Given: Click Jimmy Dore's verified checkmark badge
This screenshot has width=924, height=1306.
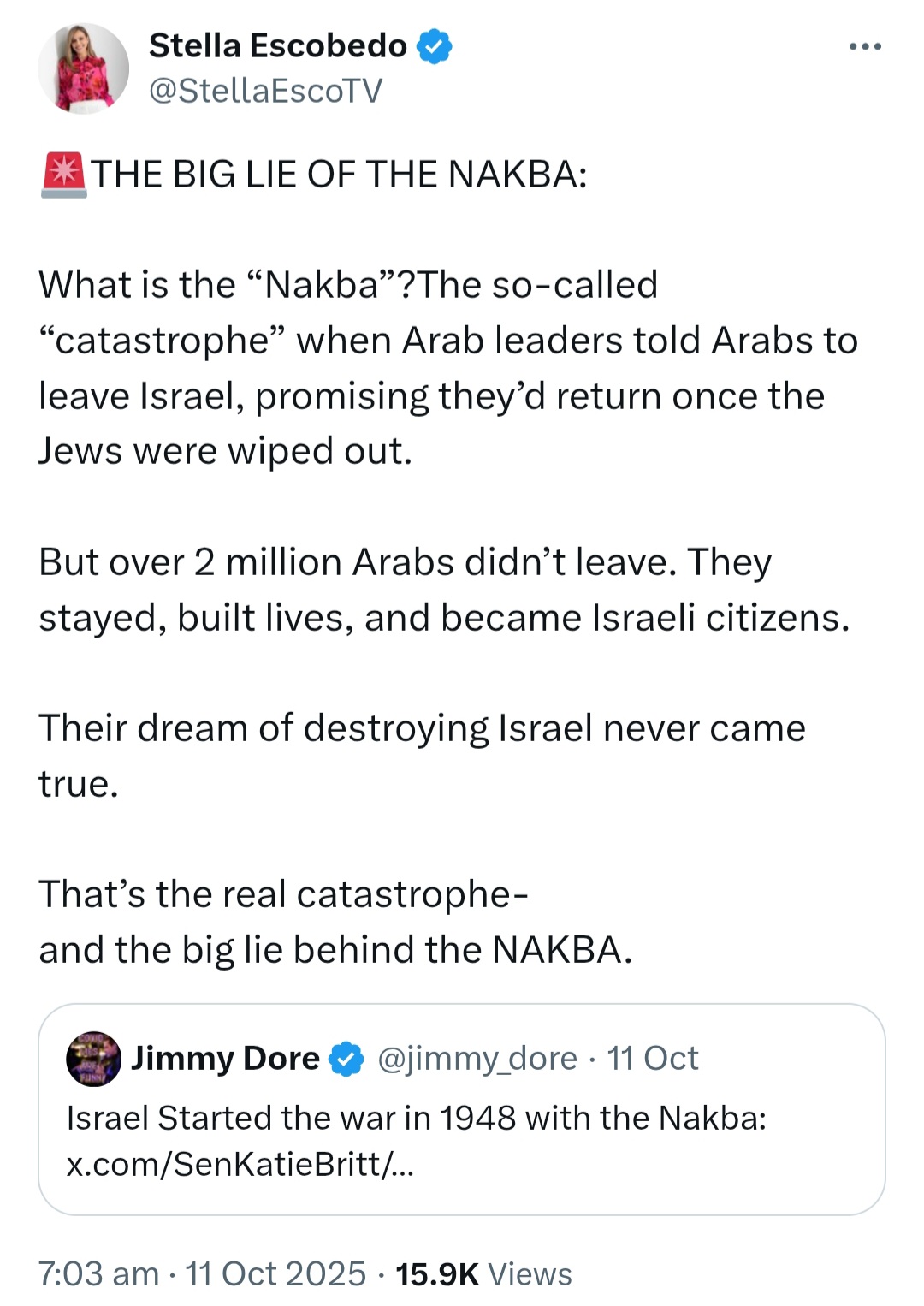Looking at the screenshot, I should click(x=346, y=1059).
